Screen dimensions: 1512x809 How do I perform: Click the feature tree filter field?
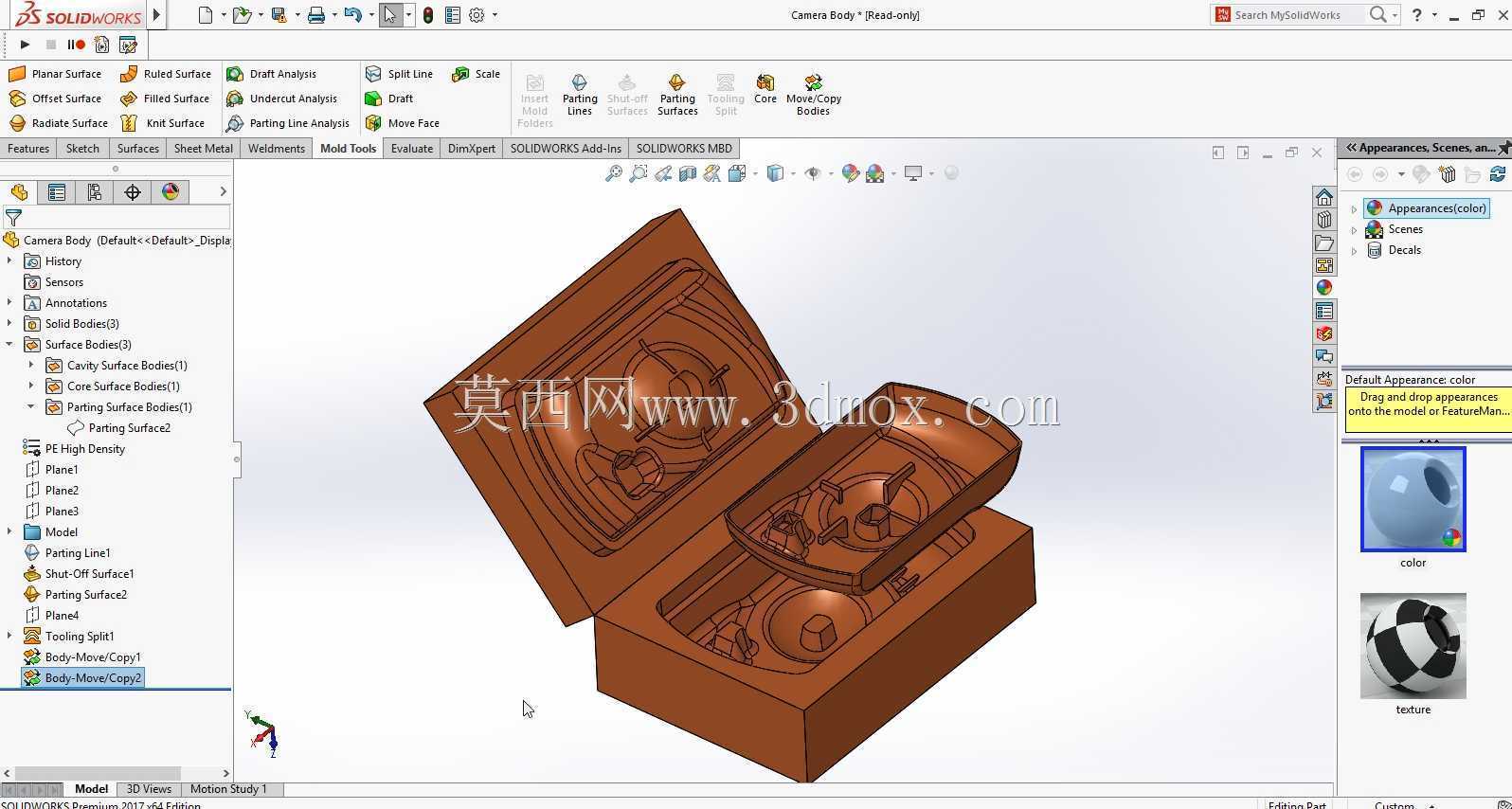coord(116,218)
